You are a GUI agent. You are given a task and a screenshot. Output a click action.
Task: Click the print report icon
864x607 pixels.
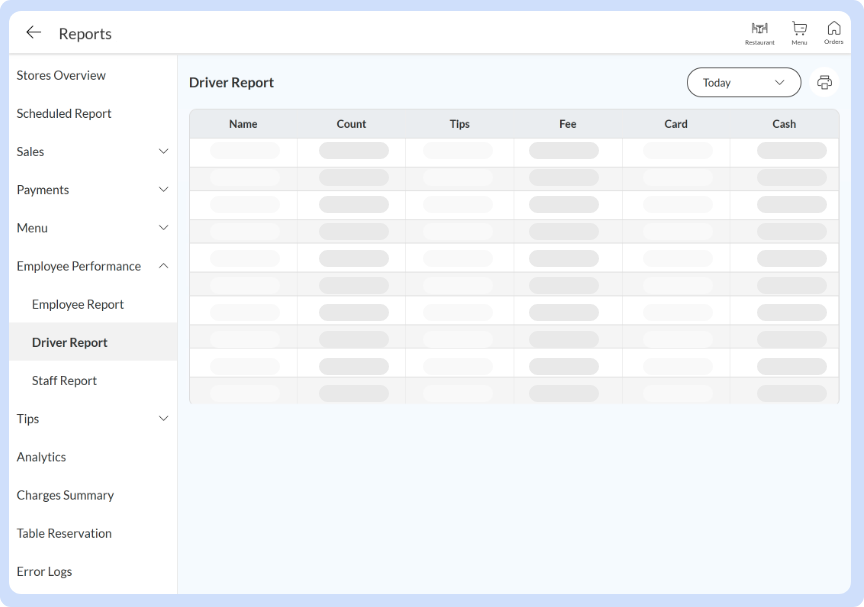coord(824,83)
